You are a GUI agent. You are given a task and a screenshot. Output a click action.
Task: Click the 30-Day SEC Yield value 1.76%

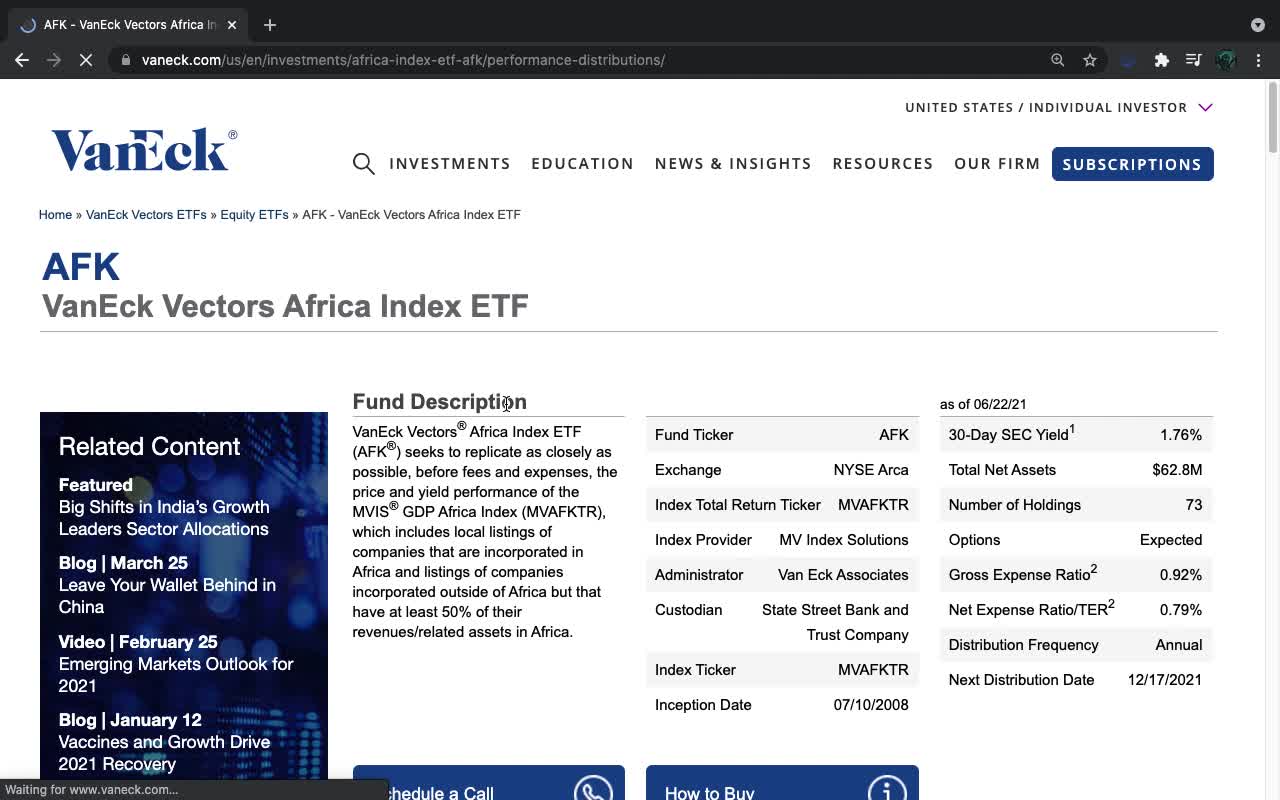click(1180, 435)
